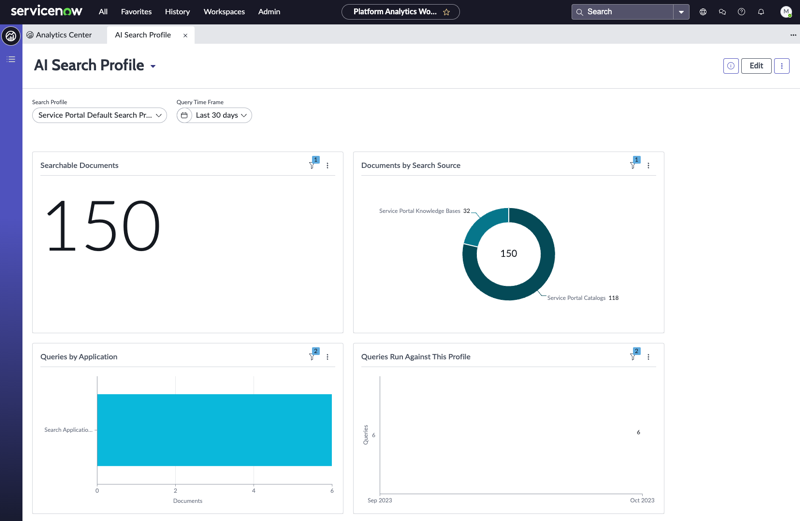
Task: Open the Queries by Application filter icon
Action: point(313,356)
